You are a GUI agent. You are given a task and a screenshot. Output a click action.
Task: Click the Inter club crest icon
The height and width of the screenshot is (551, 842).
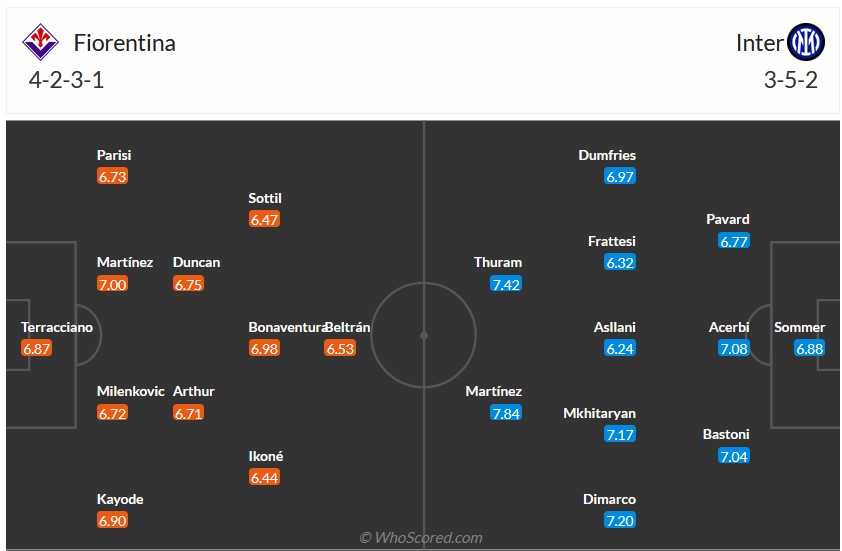[805, 42]
